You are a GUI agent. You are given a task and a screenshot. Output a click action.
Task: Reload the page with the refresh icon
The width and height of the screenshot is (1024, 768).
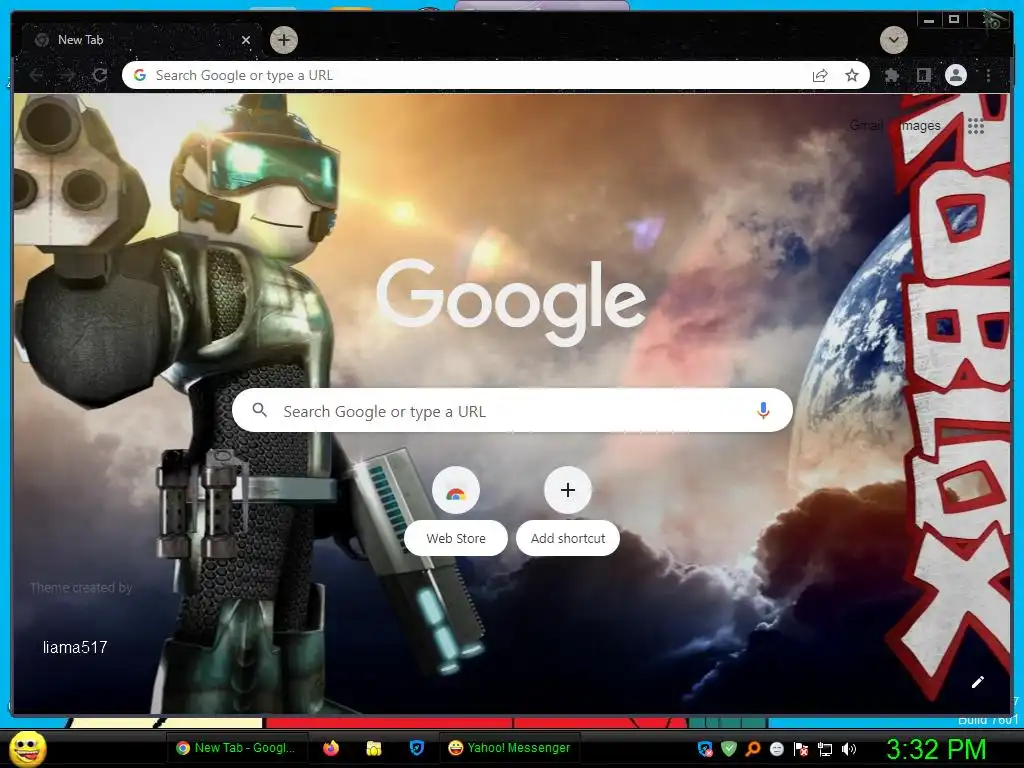pyautogui.click(x=100, y=76)
